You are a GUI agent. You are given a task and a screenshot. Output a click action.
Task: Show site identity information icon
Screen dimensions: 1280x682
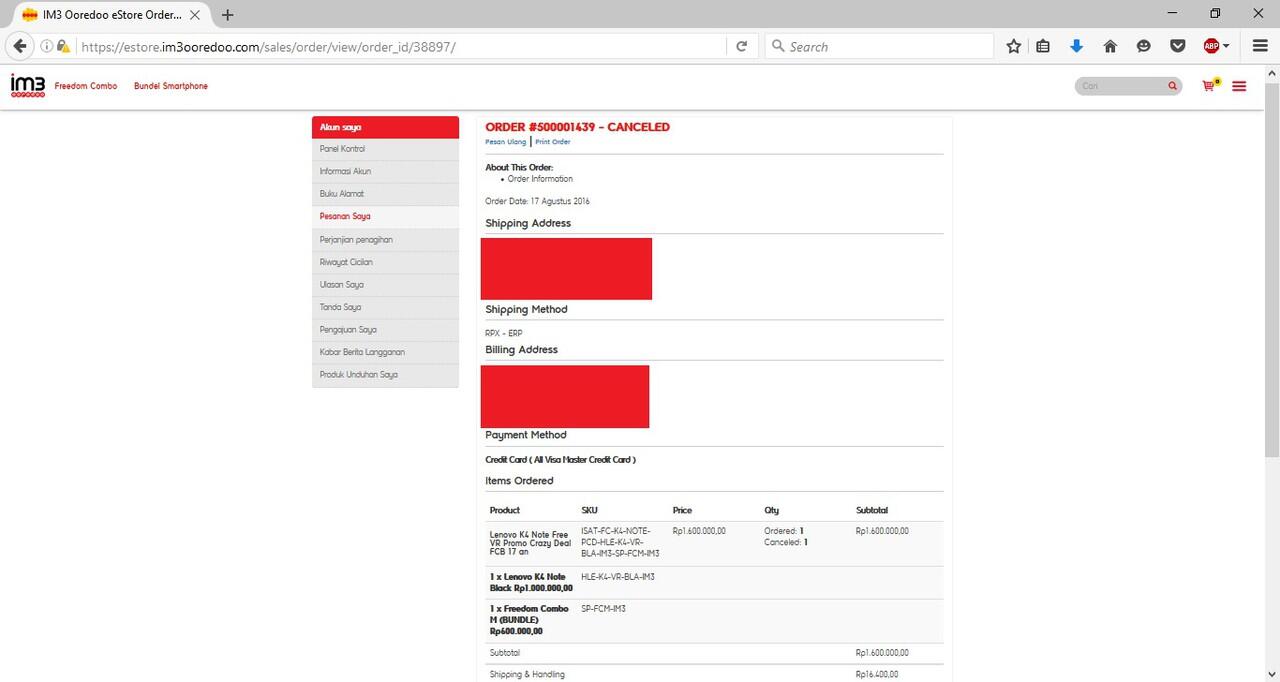(x=46, y=46)
